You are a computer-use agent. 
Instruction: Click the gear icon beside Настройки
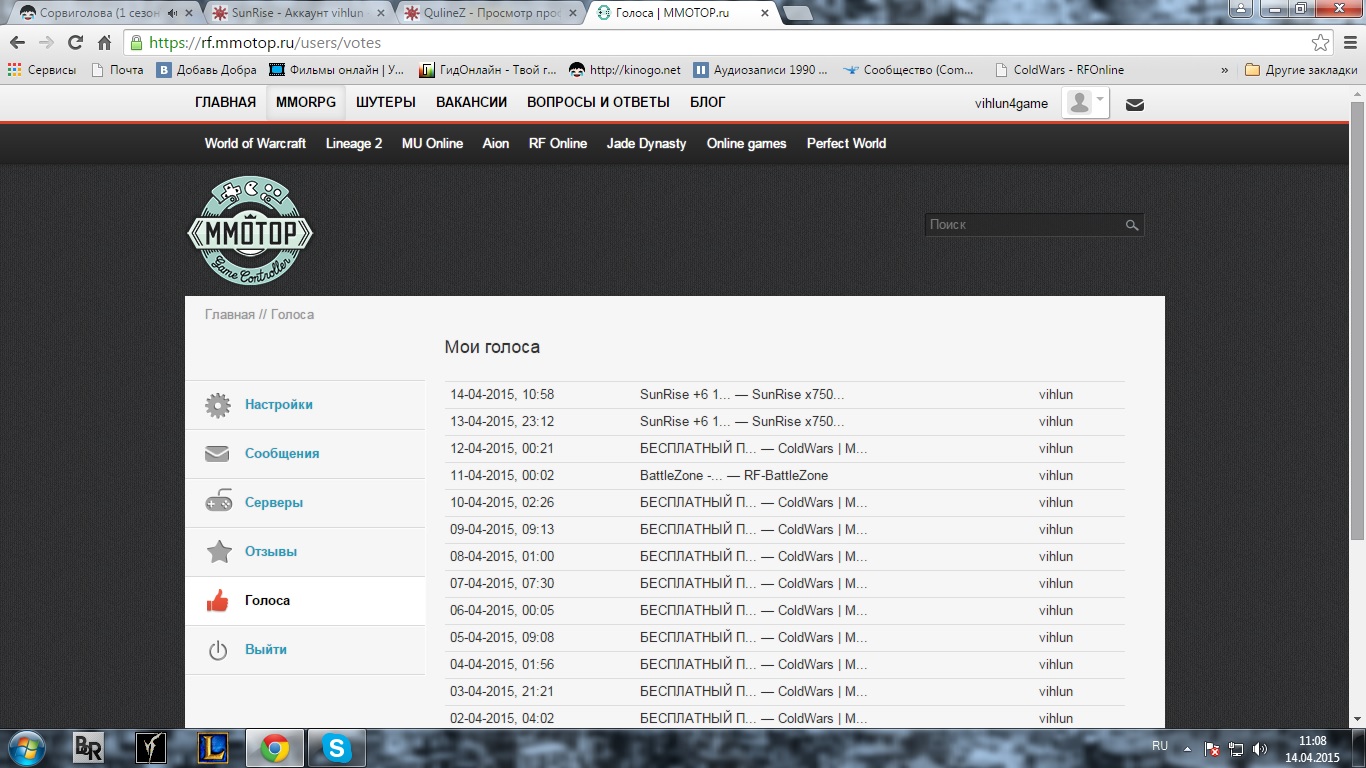click(x=217, y=405)
